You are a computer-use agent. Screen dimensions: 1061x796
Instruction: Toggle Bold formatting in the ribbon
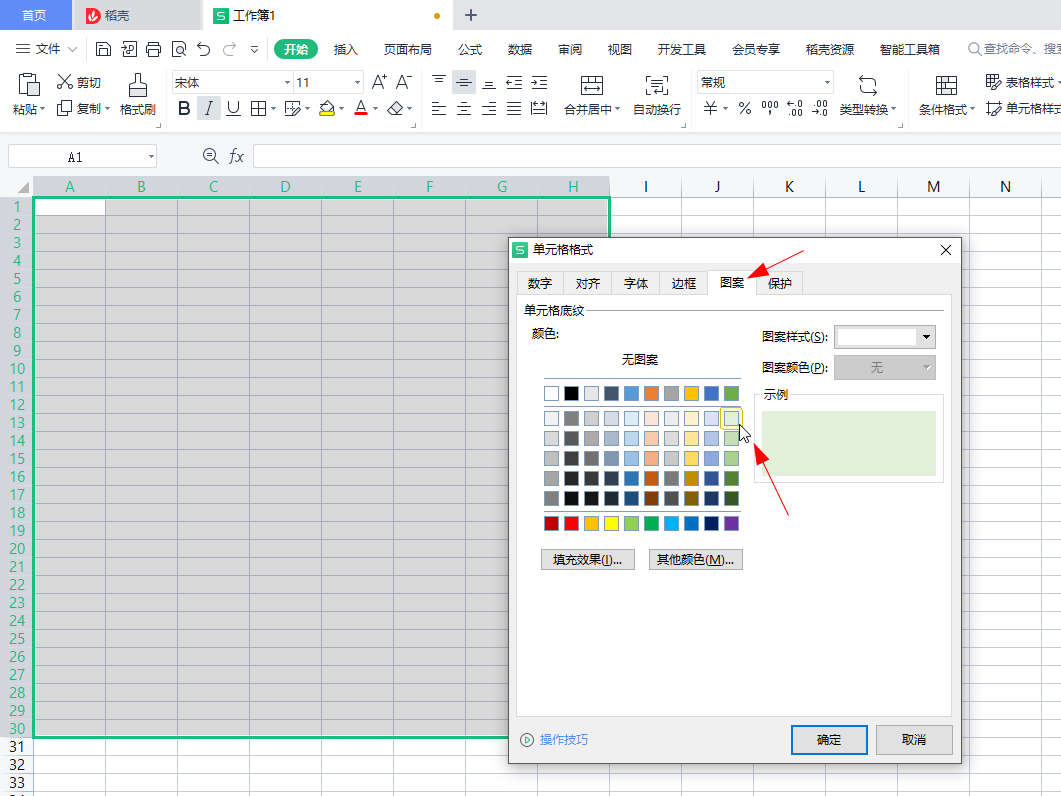click(184, 109)
